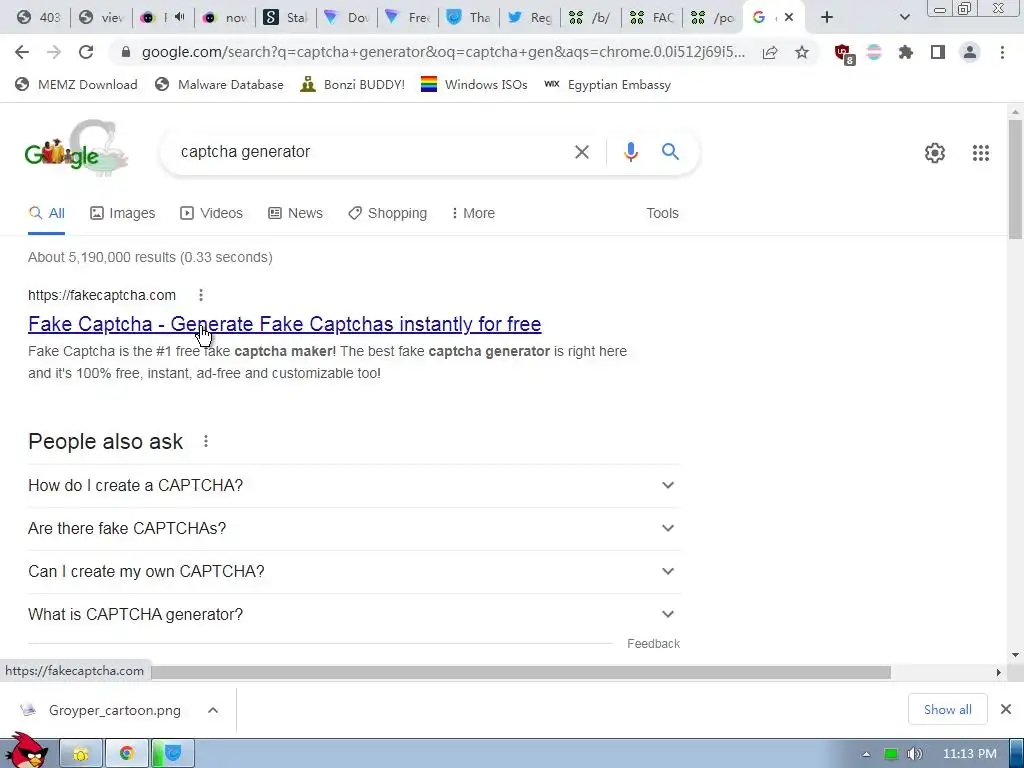Share this page from the address bar

click(x=770, y=52)
